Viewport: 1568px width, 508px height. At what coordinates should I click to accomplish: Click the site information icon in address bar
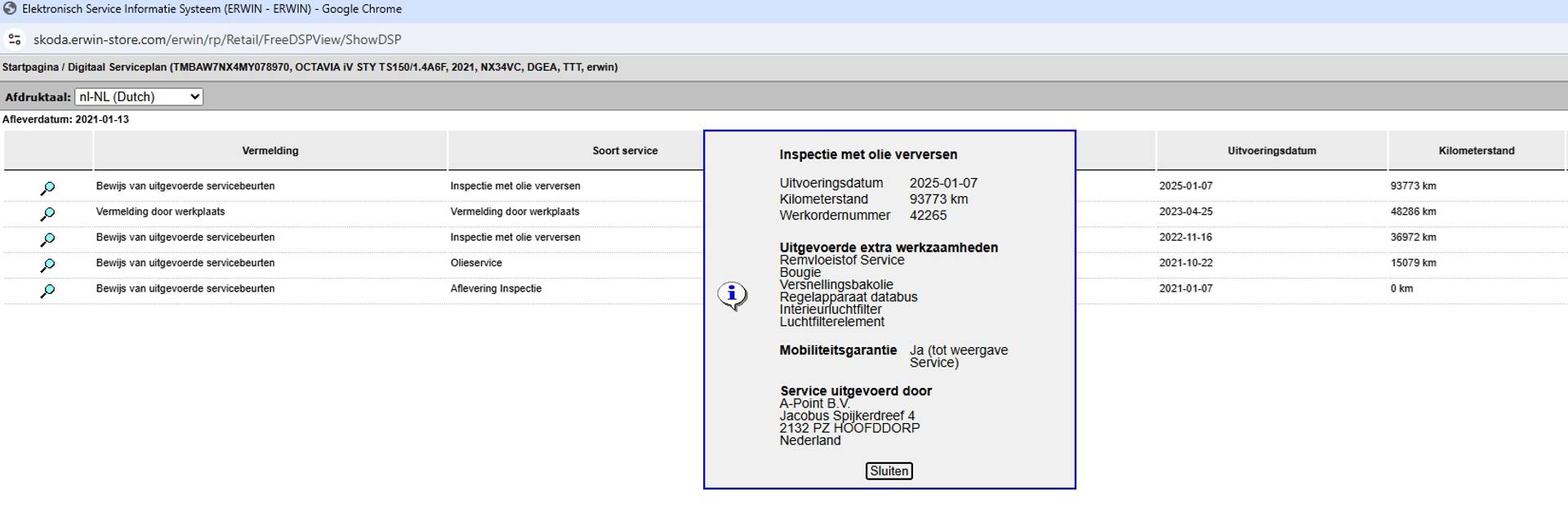[15, 39]
